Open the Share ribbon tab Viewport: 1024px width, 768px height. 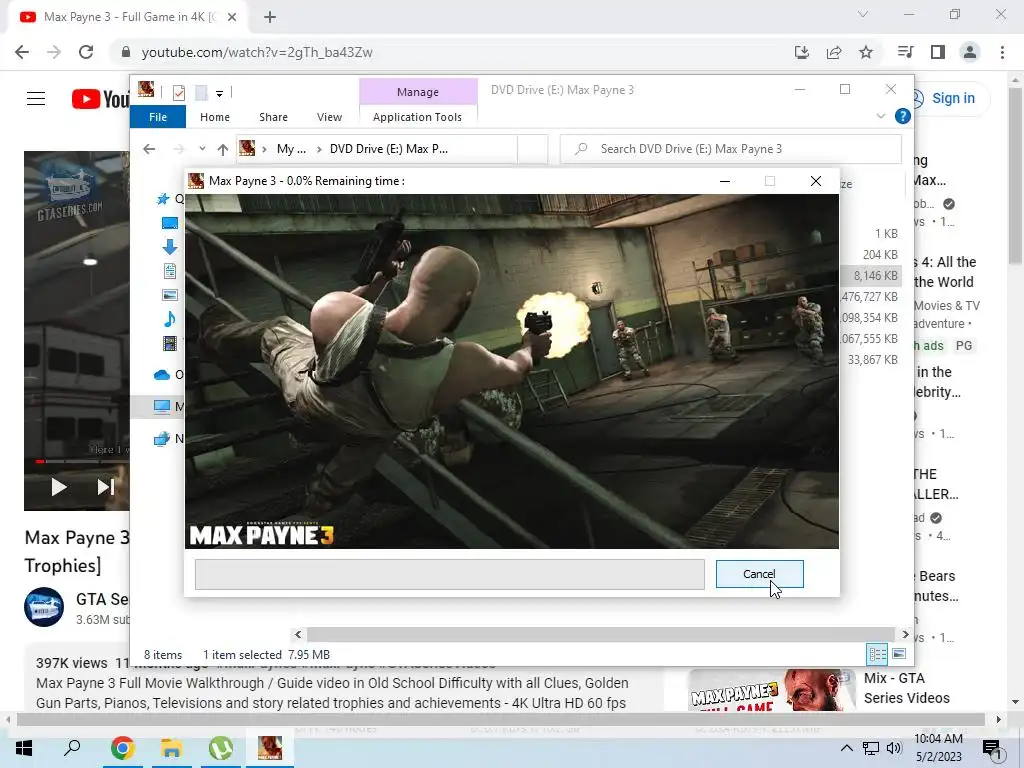273,117
